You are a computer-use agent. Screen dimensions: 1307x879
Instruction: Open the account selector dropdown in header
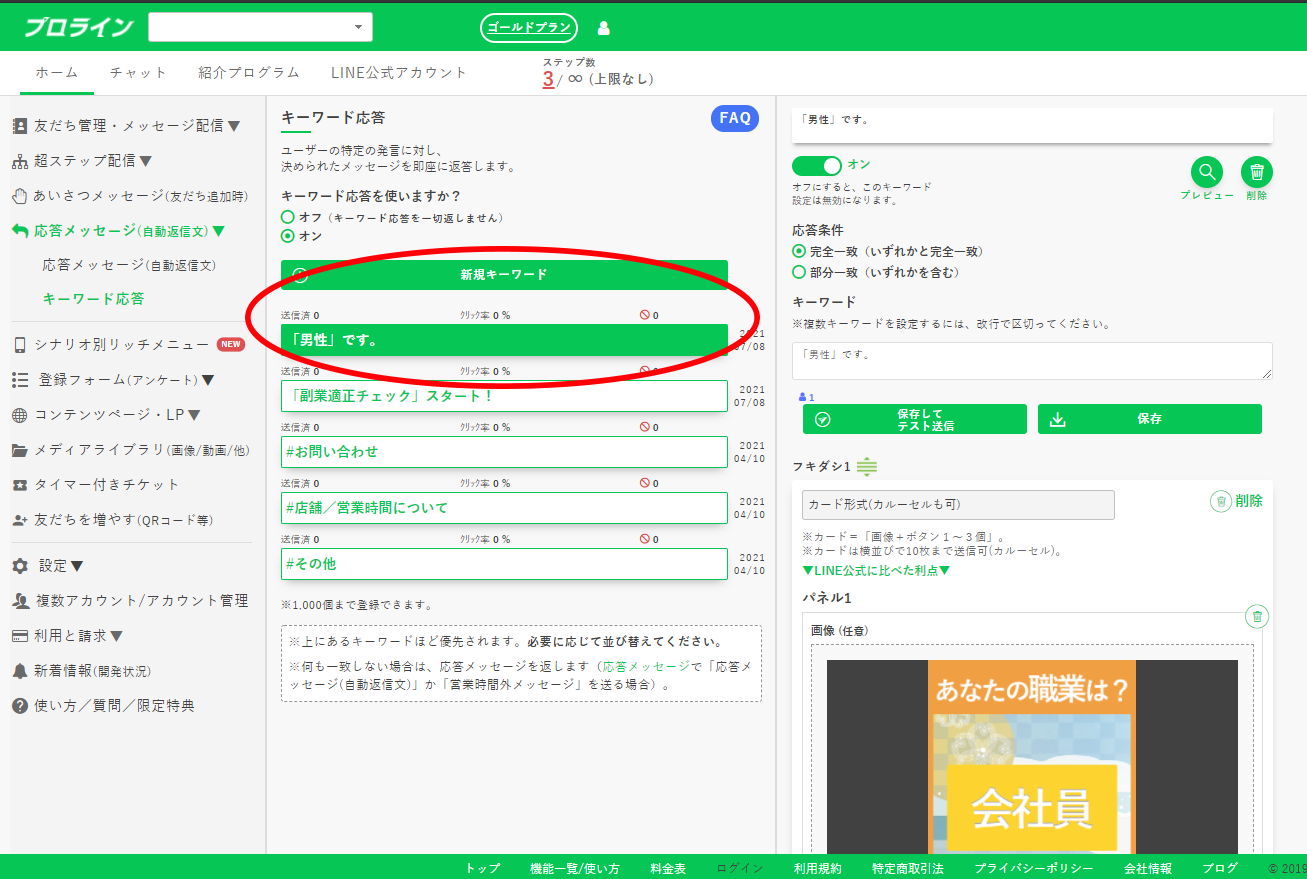click(x=260, y=27)
